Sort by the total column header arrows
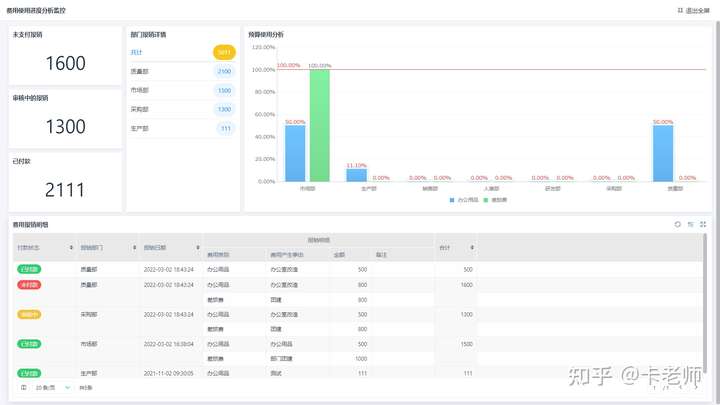 472,248
